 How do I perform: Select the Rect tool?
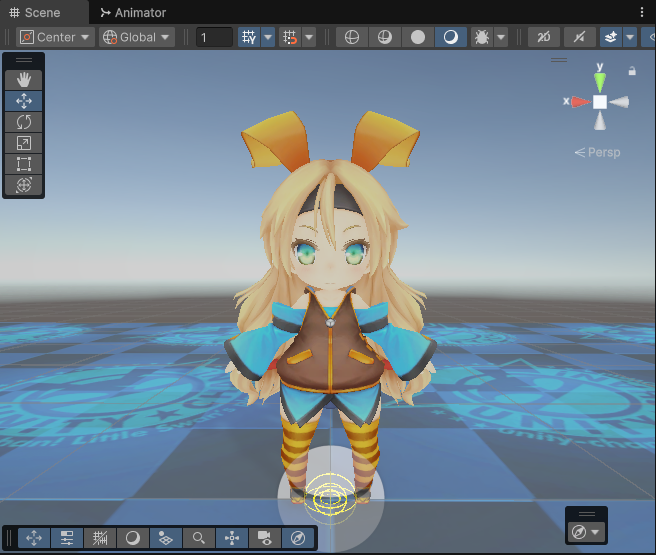(24, 164)
